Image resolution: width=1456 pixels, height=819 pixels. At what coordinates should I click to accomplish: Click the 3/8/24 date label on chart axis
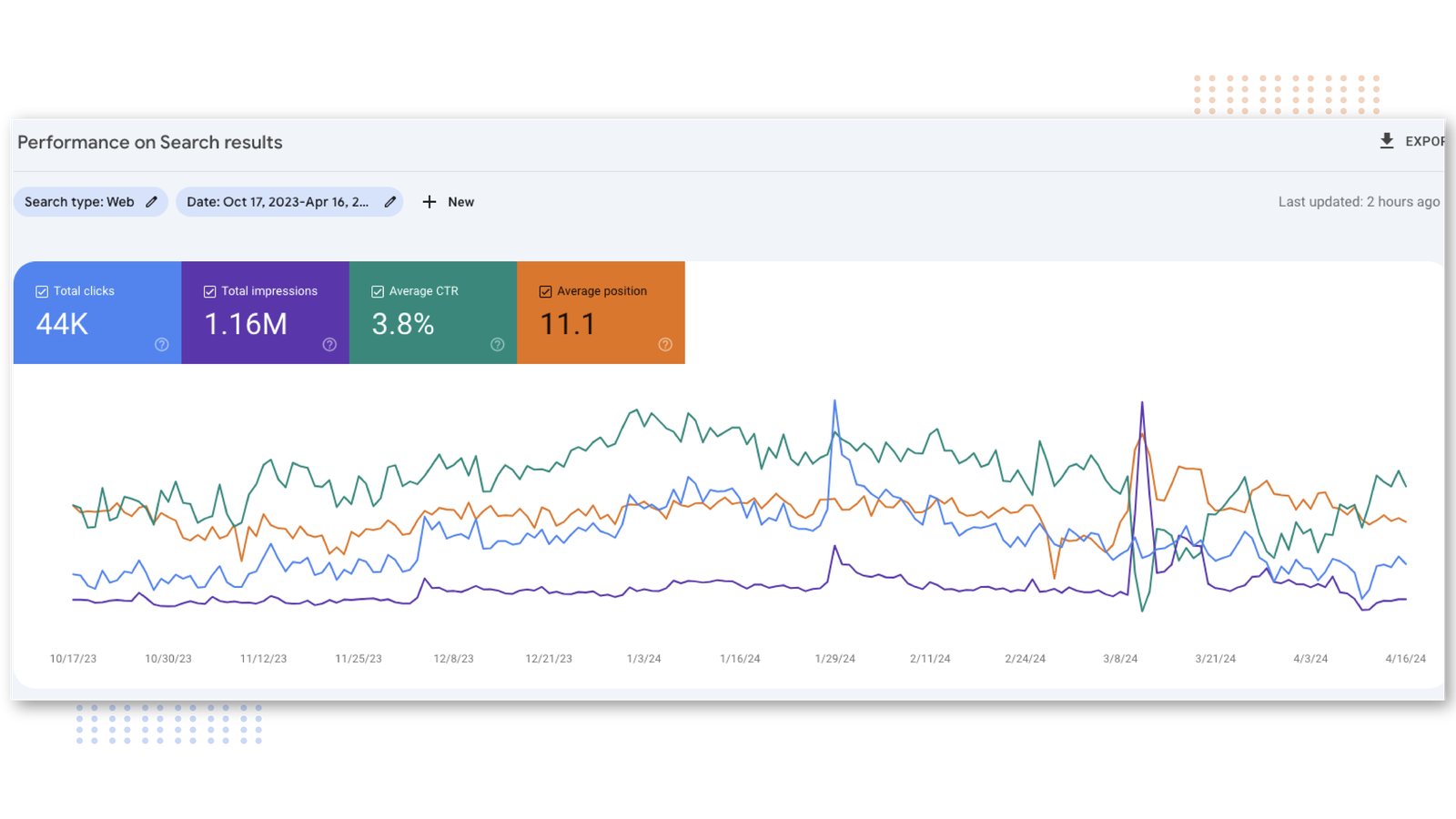pos(1120,659)
